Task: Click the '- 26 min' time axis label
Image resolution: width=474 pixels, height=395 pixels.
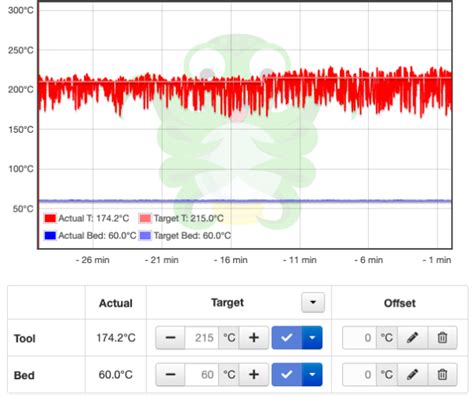Action: (x=93, y=260)
